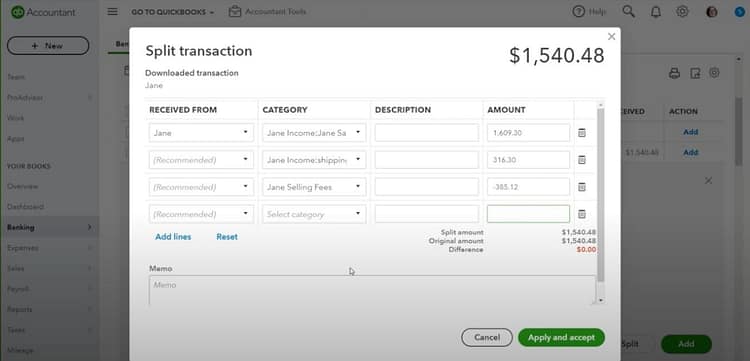
Task: Open Payroll in the sidebar
Action: tap(18, 289)
